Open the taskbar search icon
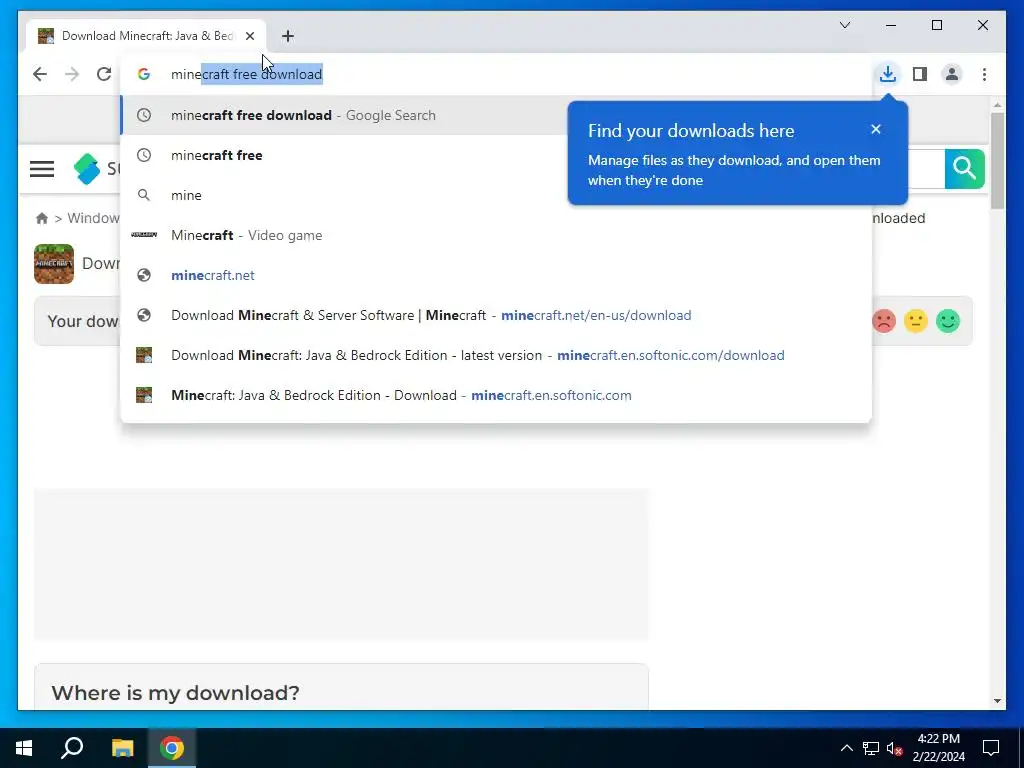 72,748
